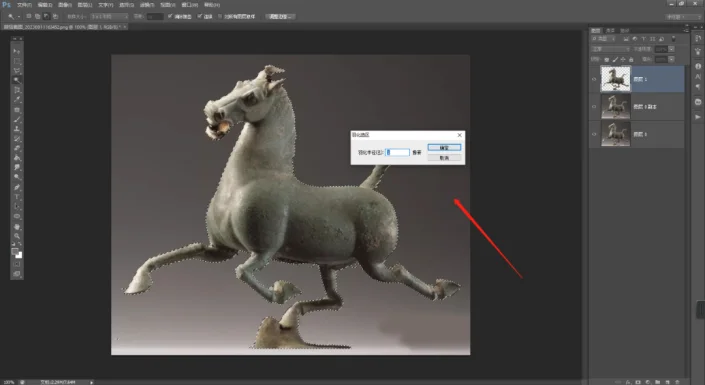This screenshot has width=705, height=385.
Task: Select the Eraser tool
Action: click(x=17, y=148)
